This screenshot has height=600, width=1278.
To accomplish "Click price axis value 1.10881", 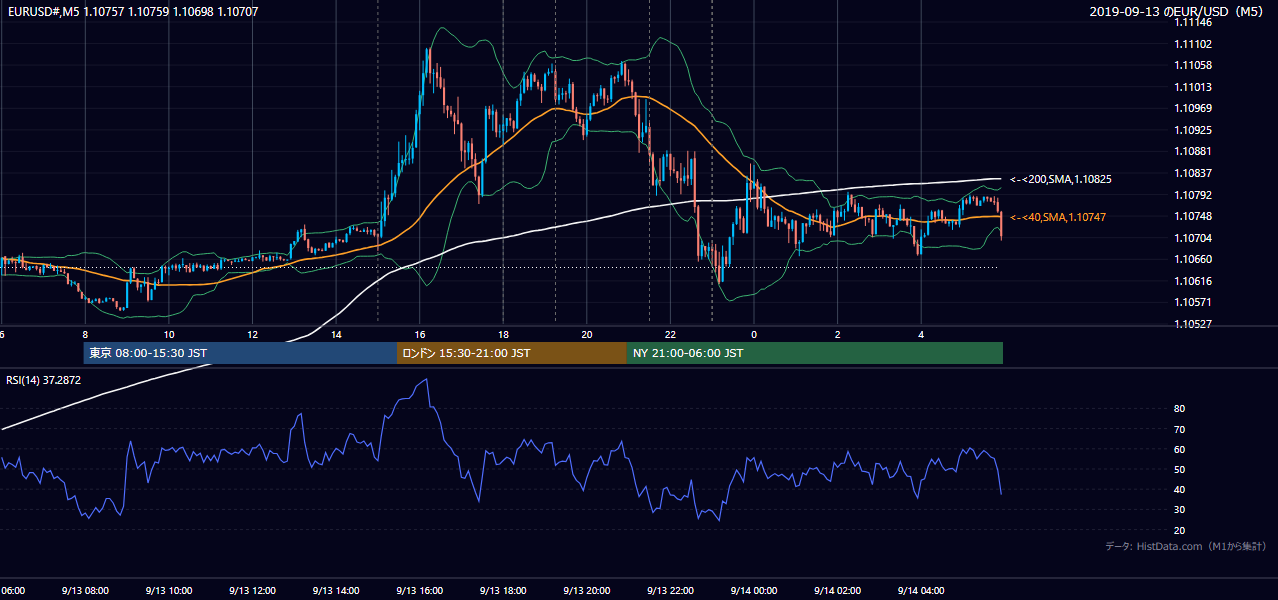I will 1192,151.
